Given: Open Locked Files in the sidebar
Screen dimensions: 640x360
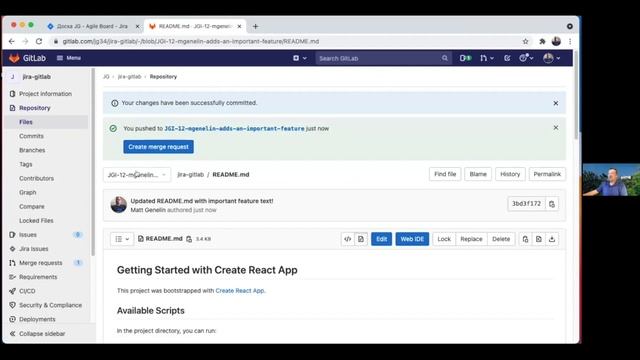Looking at the screenshot, I should pyautogui.click(x=36, y=221).
